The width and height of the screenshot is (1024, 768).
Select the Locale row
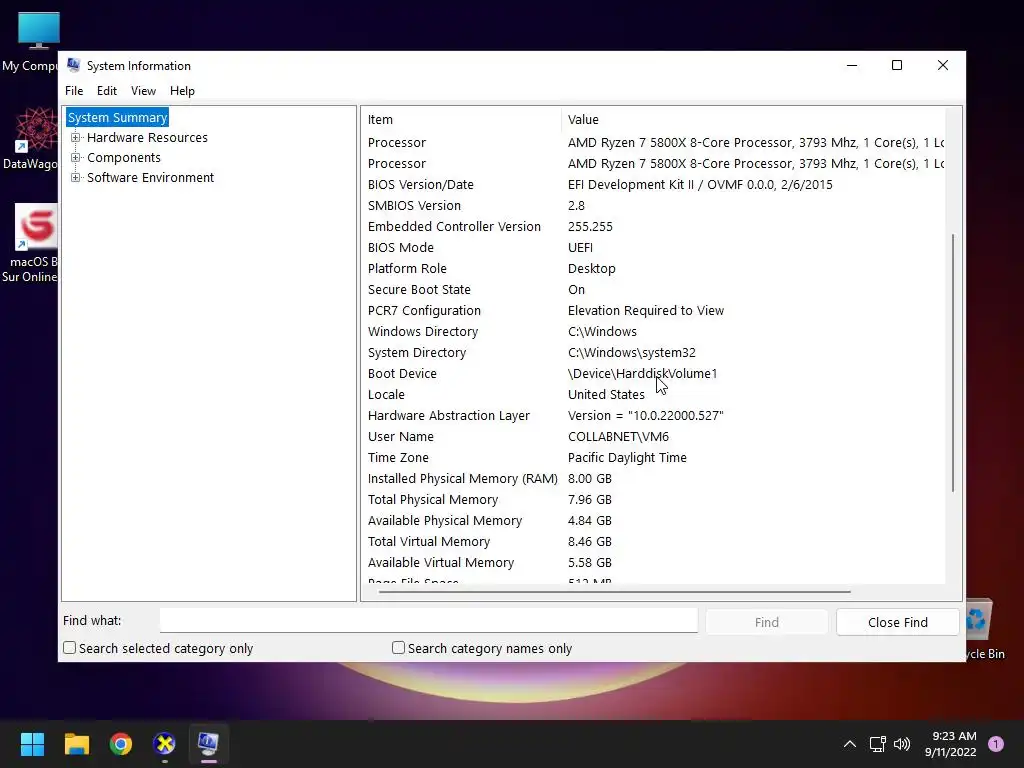[653, 394]
